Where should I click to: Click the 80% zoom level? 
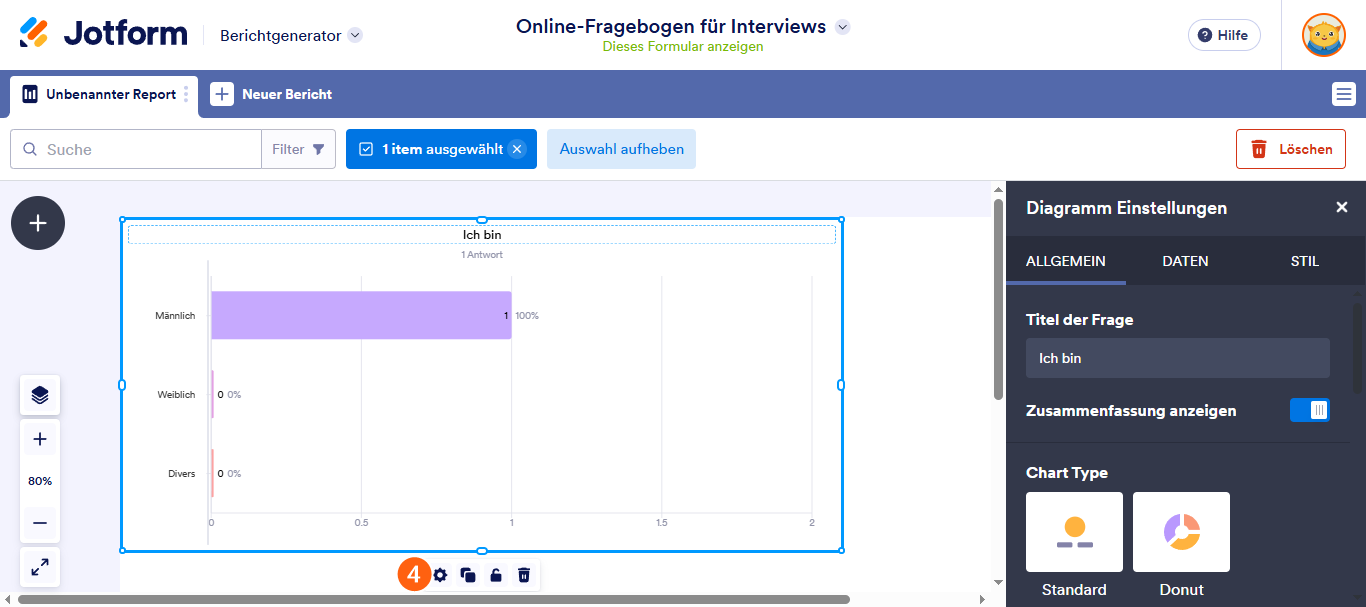coord(40,481)
